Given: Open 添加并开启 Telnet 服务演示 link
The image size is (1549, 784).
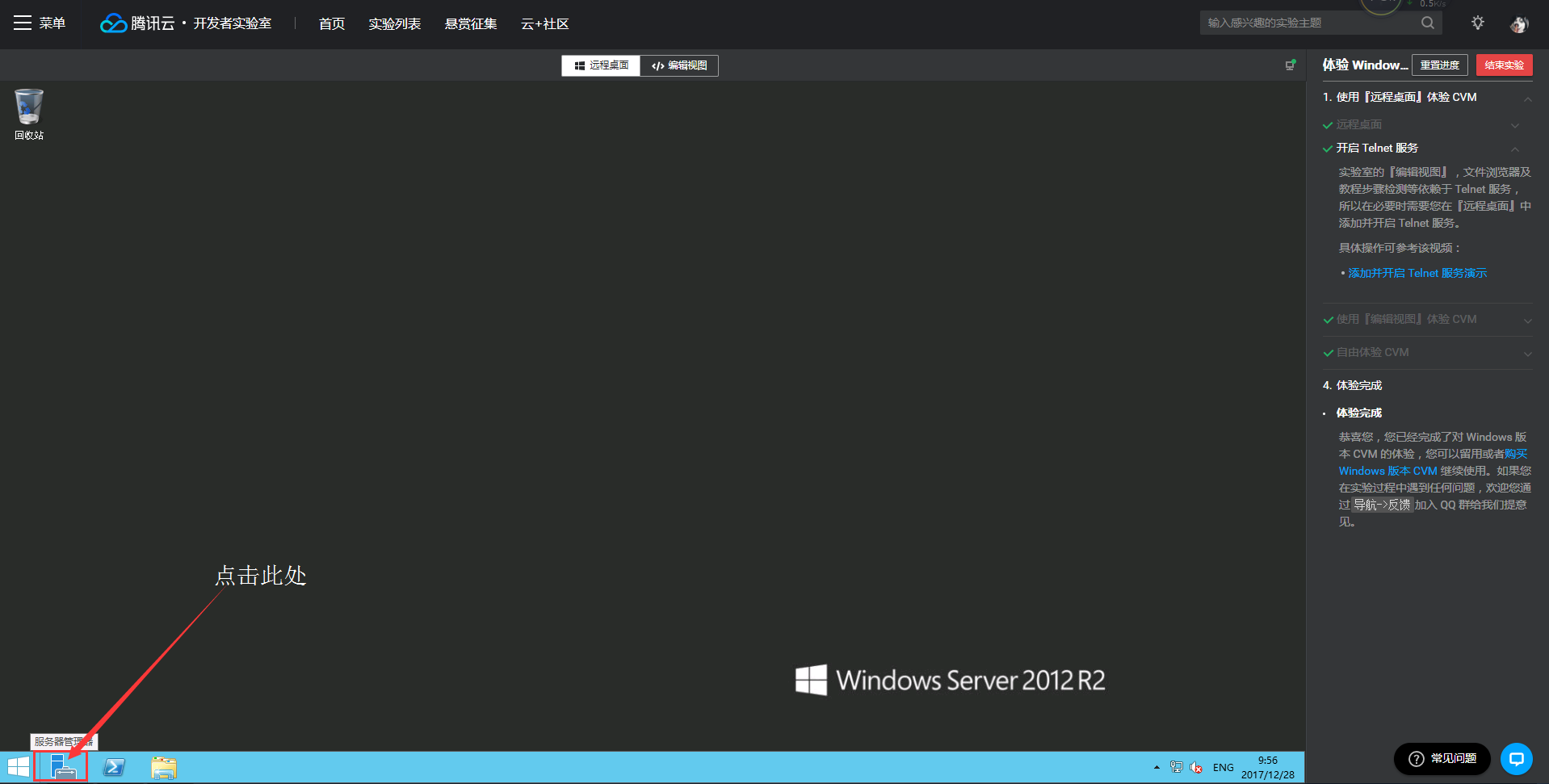Looking at the screenshot, I should pos(1417,273).
